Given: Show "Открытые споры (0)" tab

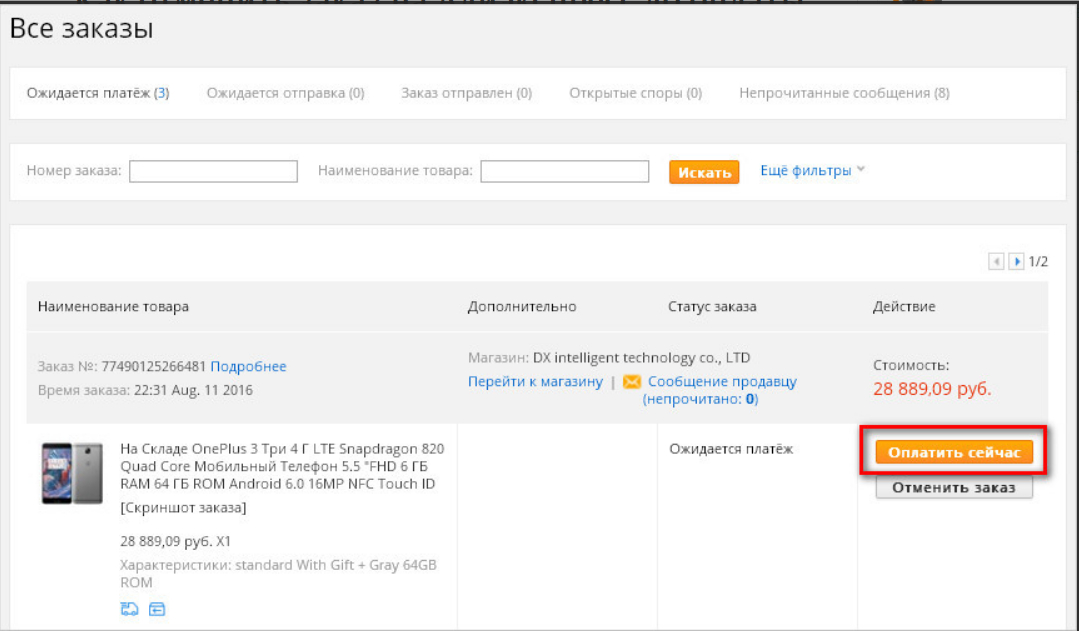Looking at the screenshot, I should pos(635,94).
